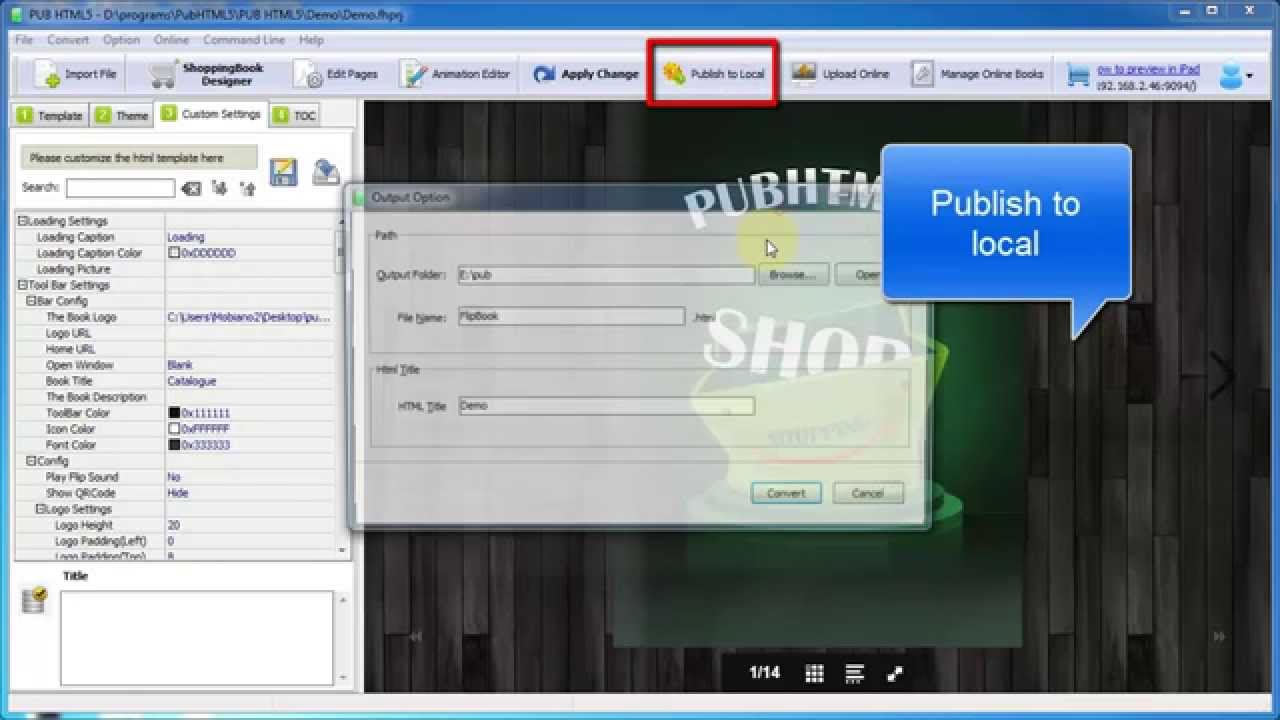Click the settings Search input field

tap(120, 188)
